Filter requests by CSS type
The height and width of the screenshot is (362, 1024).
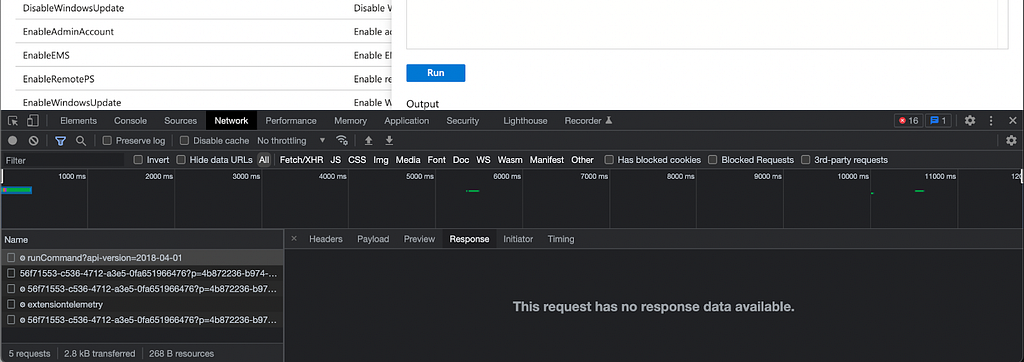click(357, 160)
